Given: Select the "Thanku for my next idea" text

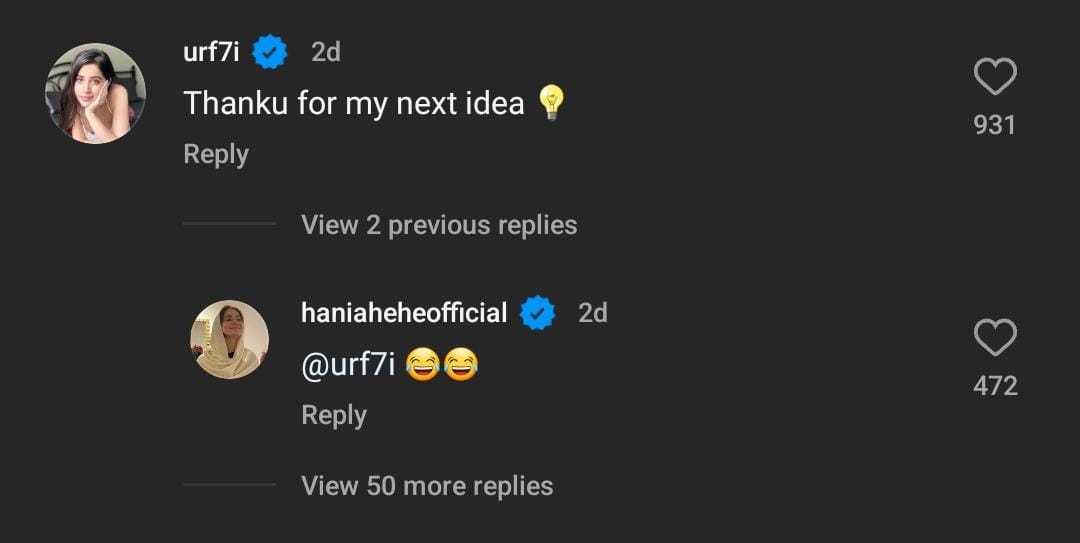Looking at the screenshot, I should pos(354,102).
